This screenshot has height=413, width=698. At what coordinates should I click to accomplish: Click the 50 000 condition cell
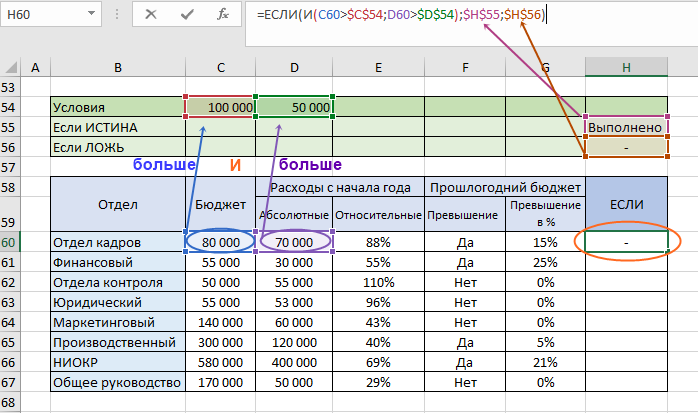tap(294, 107)
